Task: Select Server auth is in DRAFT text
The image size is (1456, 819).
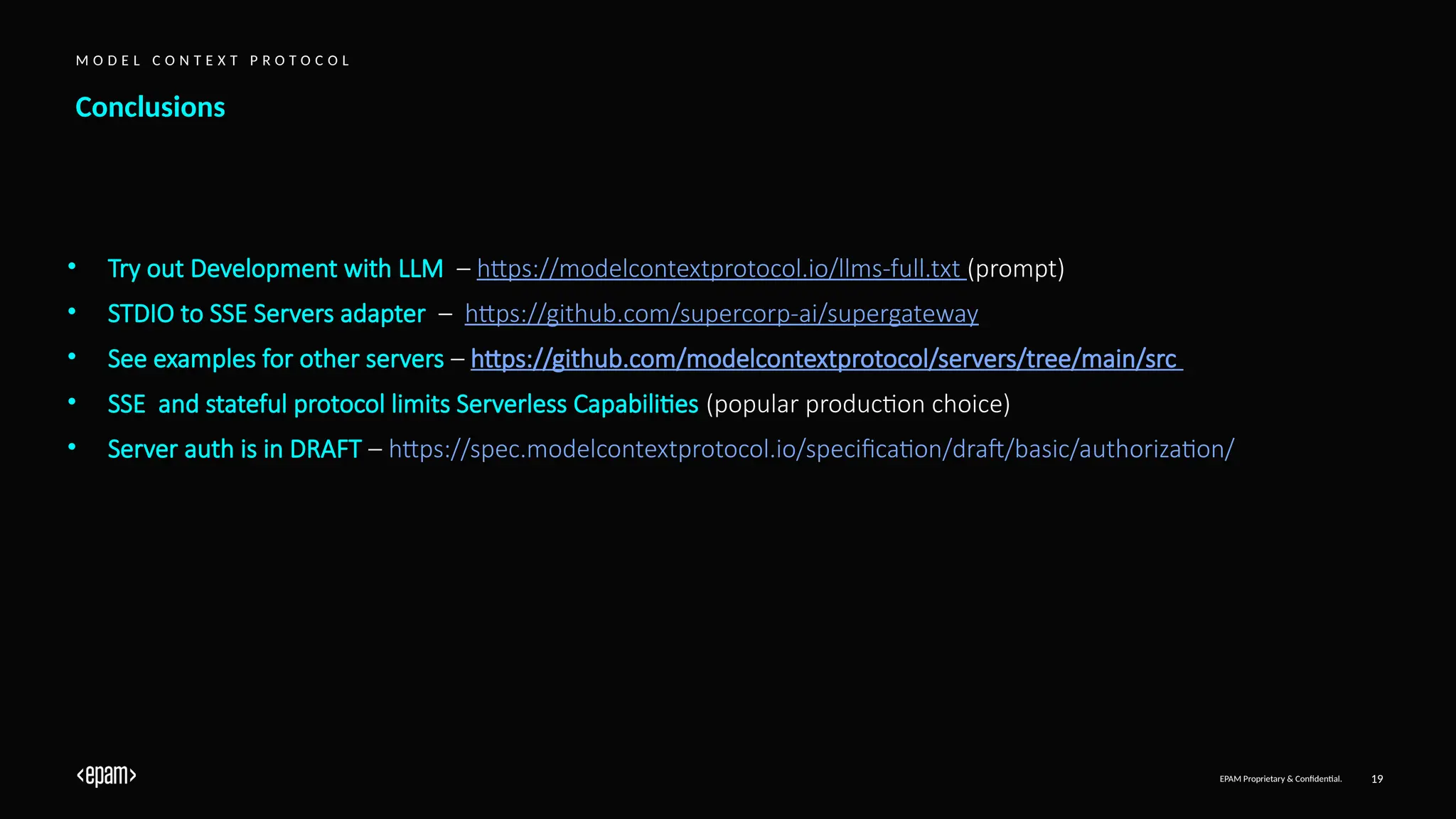Action: [234, 449]
